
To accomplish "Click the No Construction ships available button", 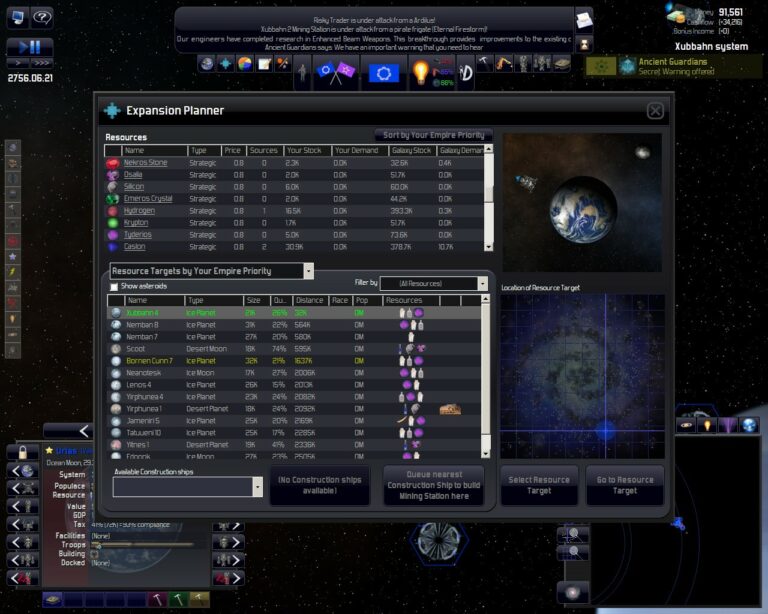I will pyautogui.click(x=320, y=485).
